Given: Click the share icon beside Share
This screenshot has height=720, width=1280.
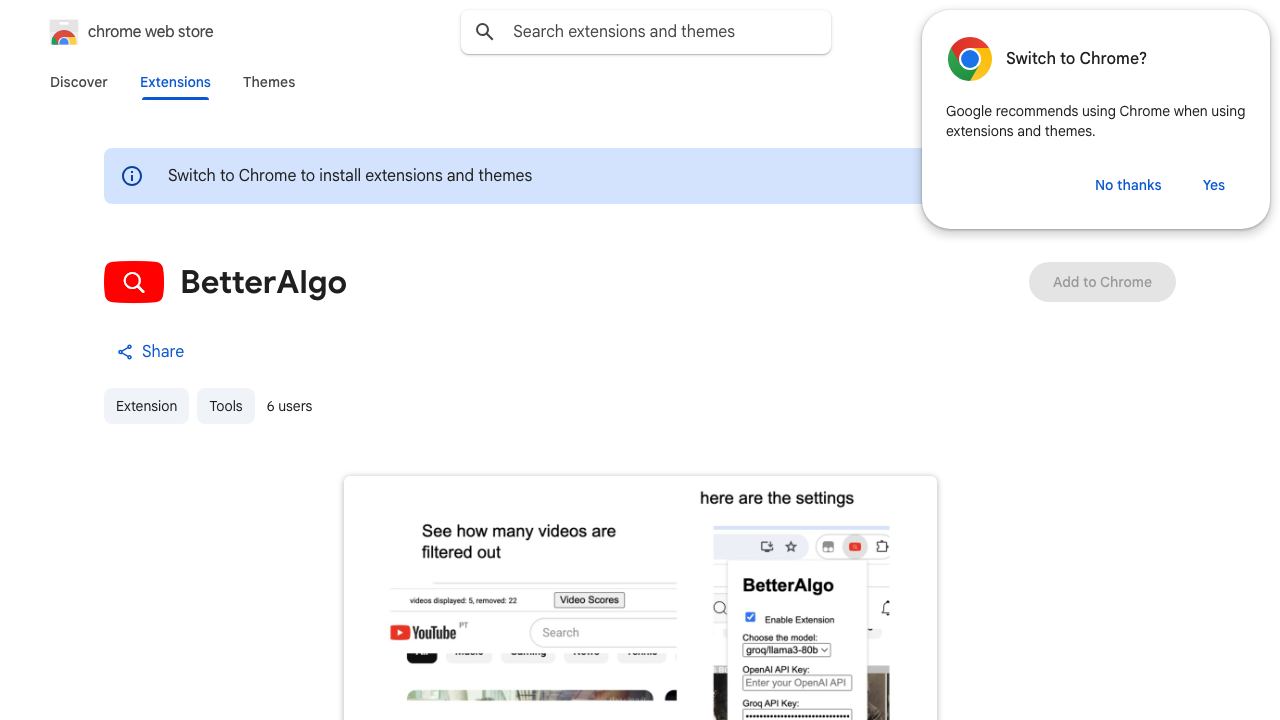Looking at the screenshot, I should (125, 352).
